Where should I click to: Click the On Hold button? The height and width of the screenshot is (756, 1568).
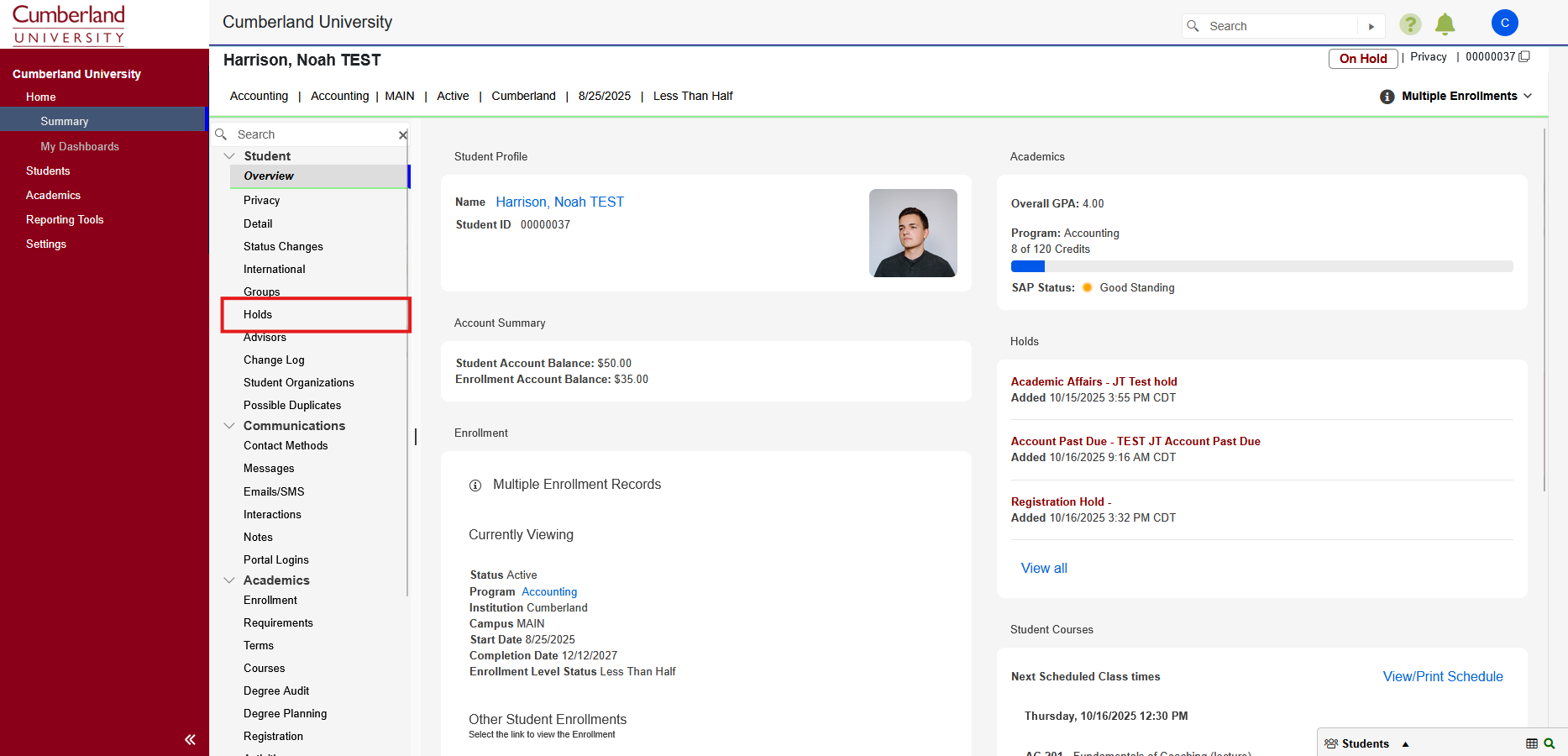(x=1363, y=59)
